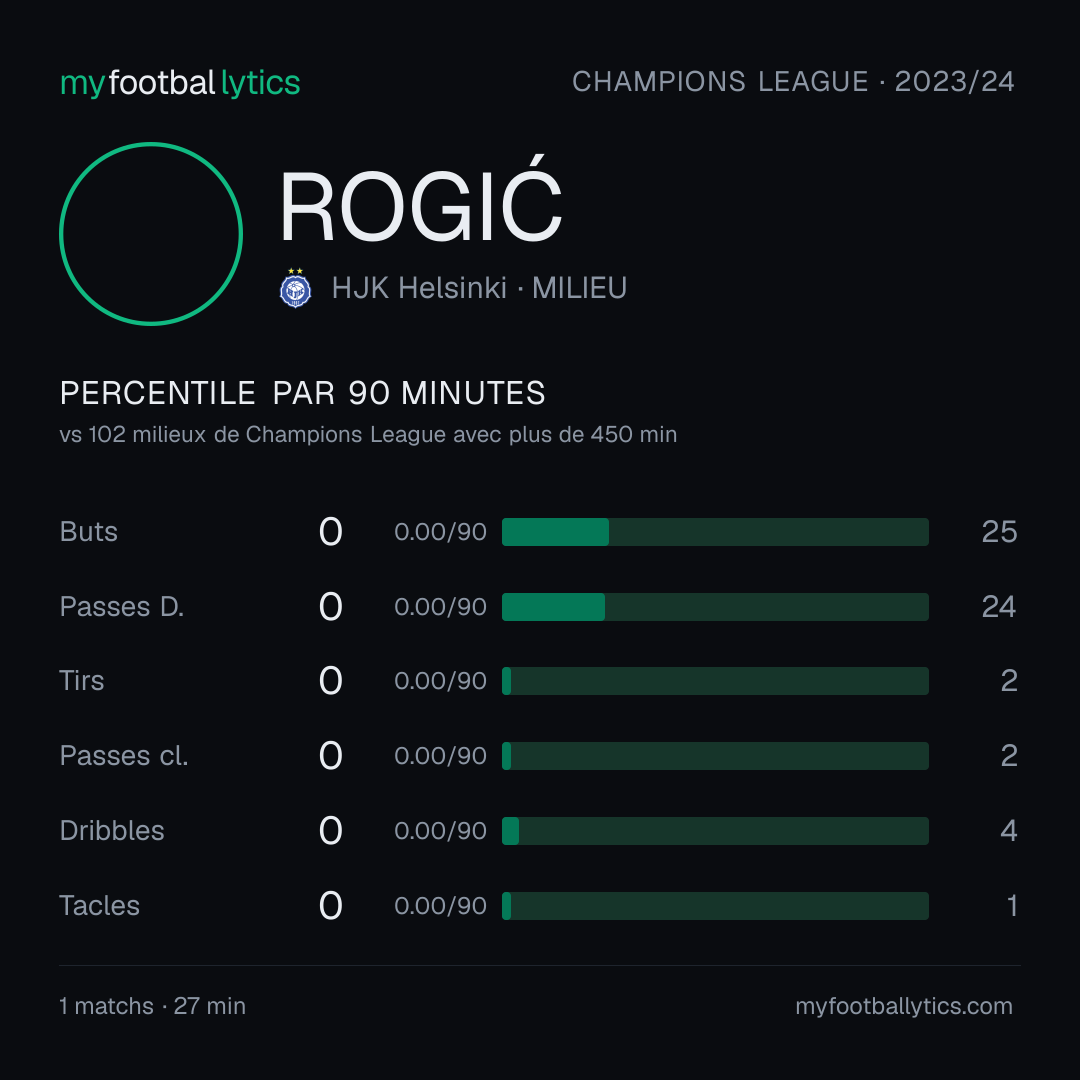
Task: Click the Passes D. percentile value 24
Action: point(999,607)
